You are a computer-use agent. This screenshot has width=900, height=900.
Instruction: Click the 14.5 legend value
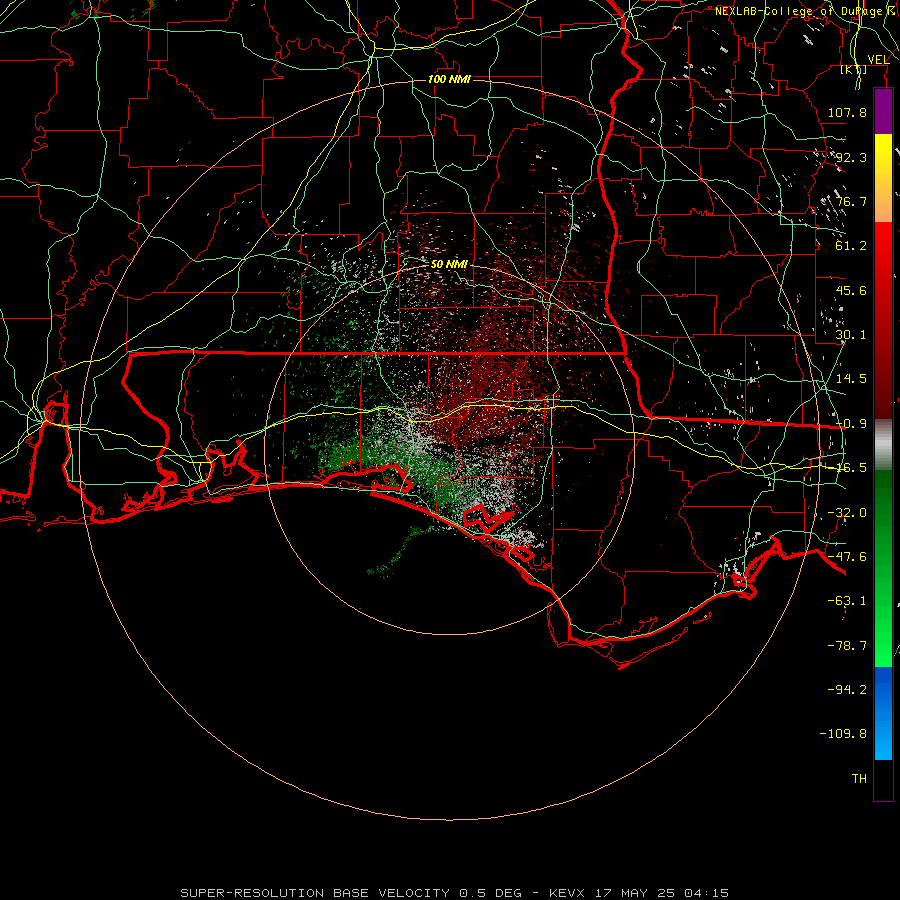tap(851, 379)
